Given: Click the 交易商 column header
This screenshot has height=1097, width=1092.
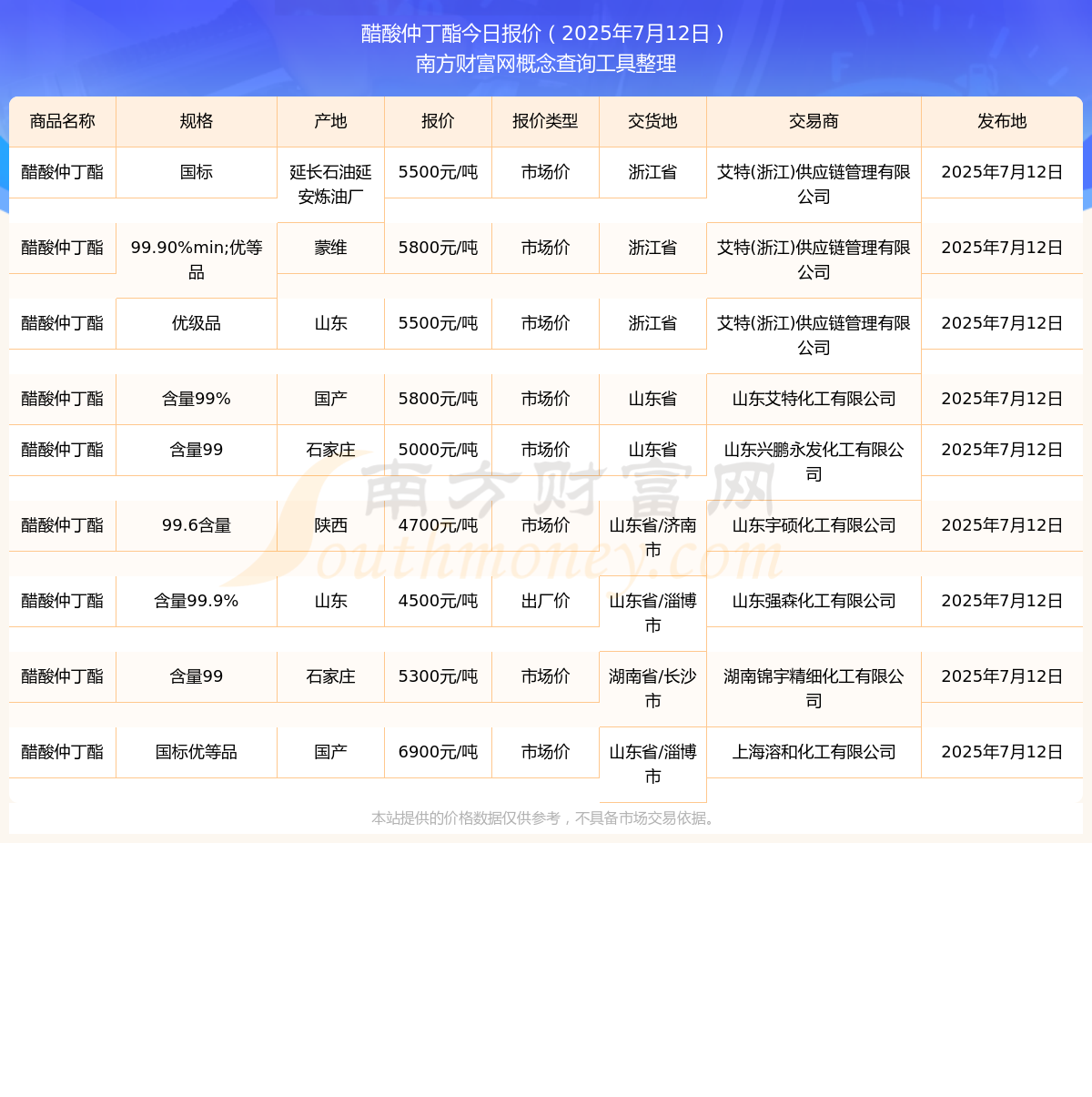Looking at the screenshot, I should [x=814, y=121].
